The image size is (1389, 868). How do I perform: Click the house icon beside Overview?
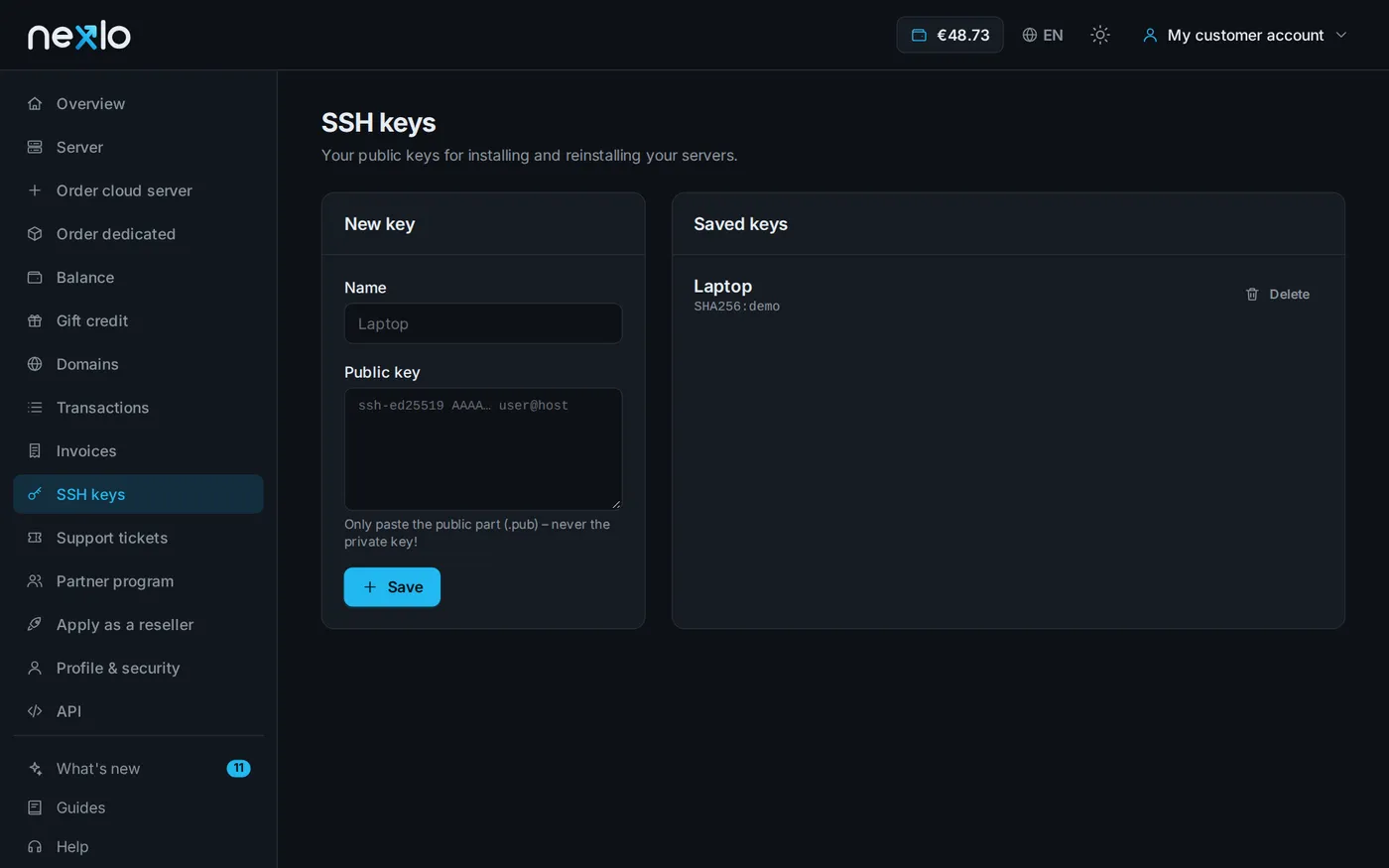pos(35,103)
